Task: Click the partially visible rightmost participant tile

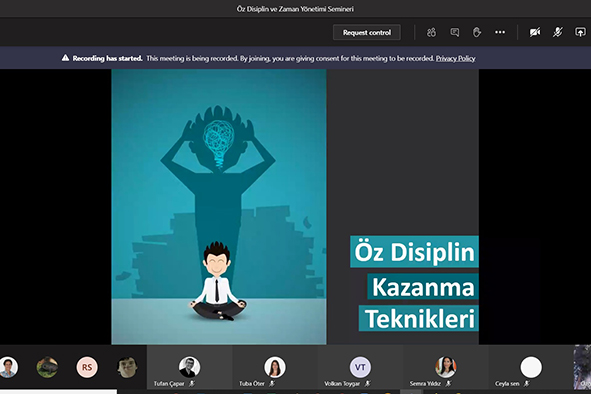Action: (x=582, y=368)
